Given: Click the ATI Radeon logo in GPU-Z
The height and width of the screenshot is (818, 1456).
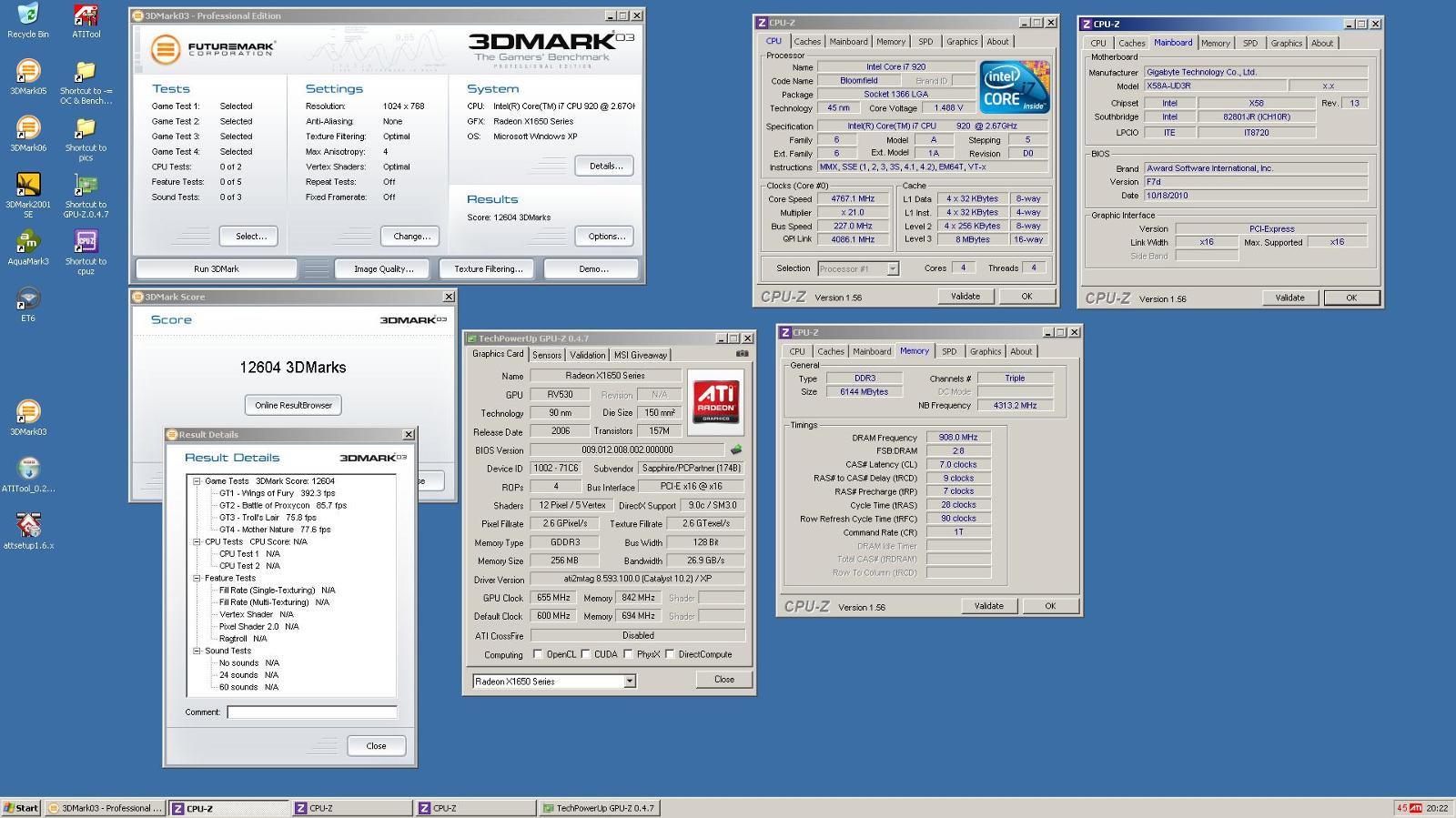Looking at the screenshot, I should tap(715, 402).
